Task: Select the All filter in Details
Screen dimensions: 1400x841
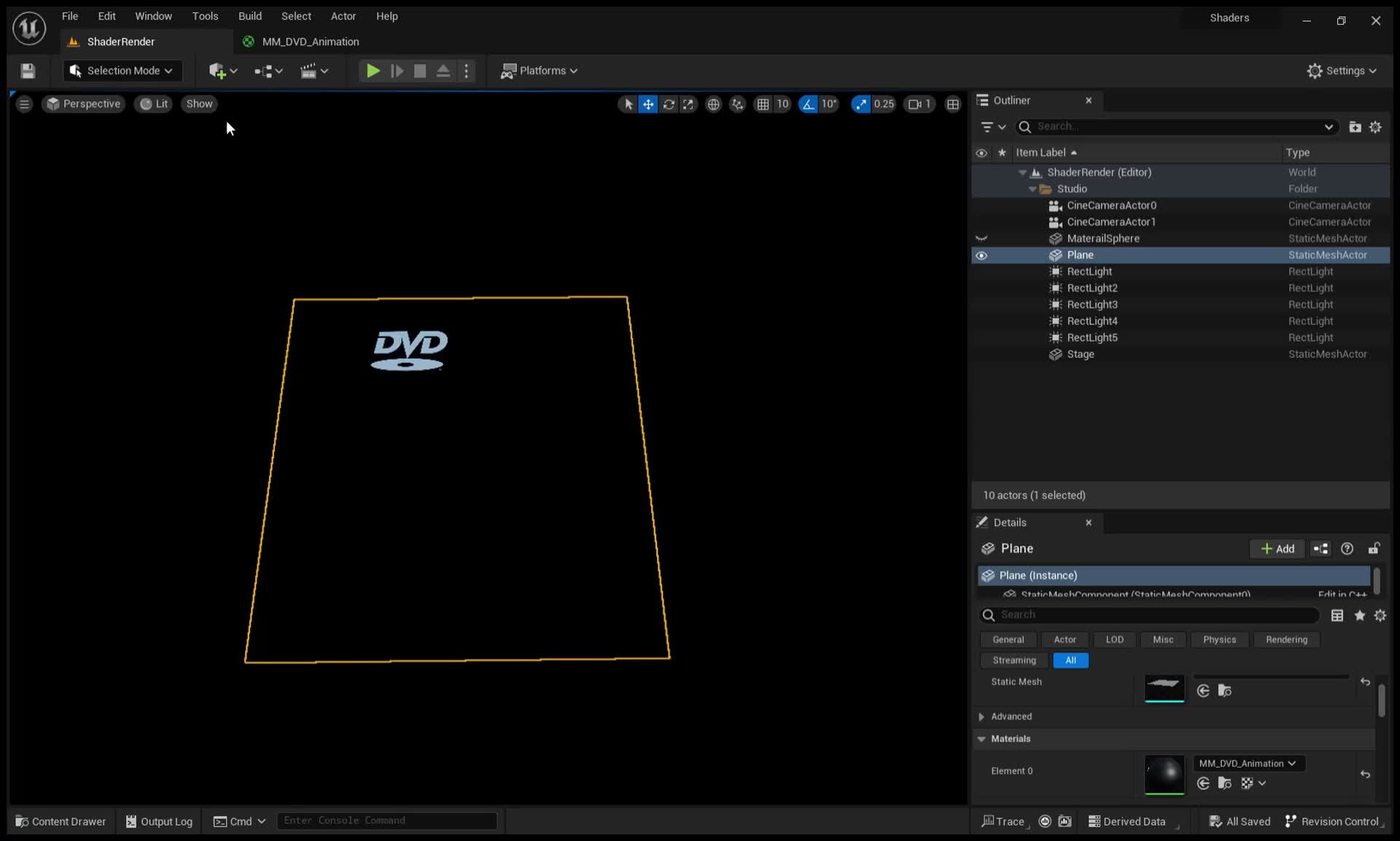Action: 1070,660
